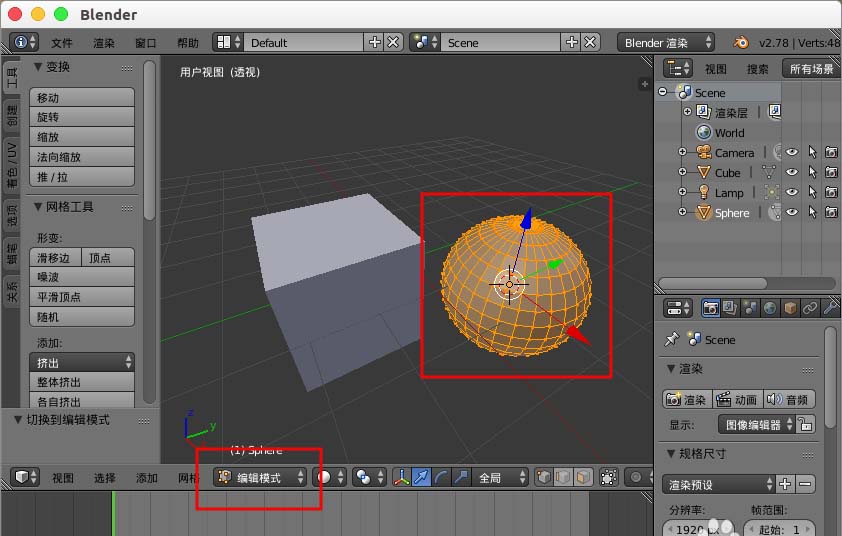Expand the Cube item in outliner
Image resolution: width=842 pixels, height=536 pixels.
pos(683,173)
